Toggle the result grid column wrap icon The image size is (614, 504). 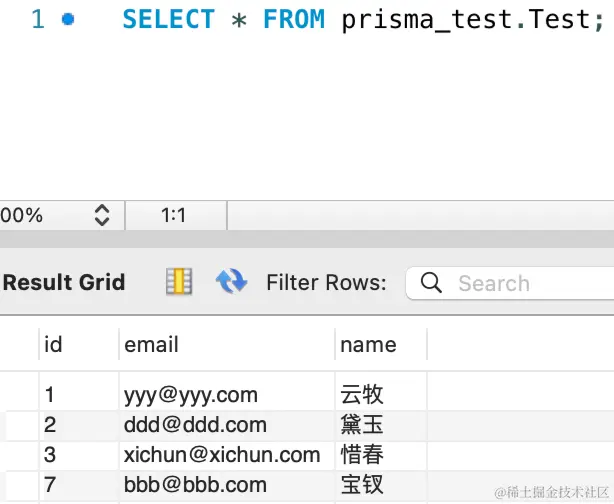(x=179, y=281)
